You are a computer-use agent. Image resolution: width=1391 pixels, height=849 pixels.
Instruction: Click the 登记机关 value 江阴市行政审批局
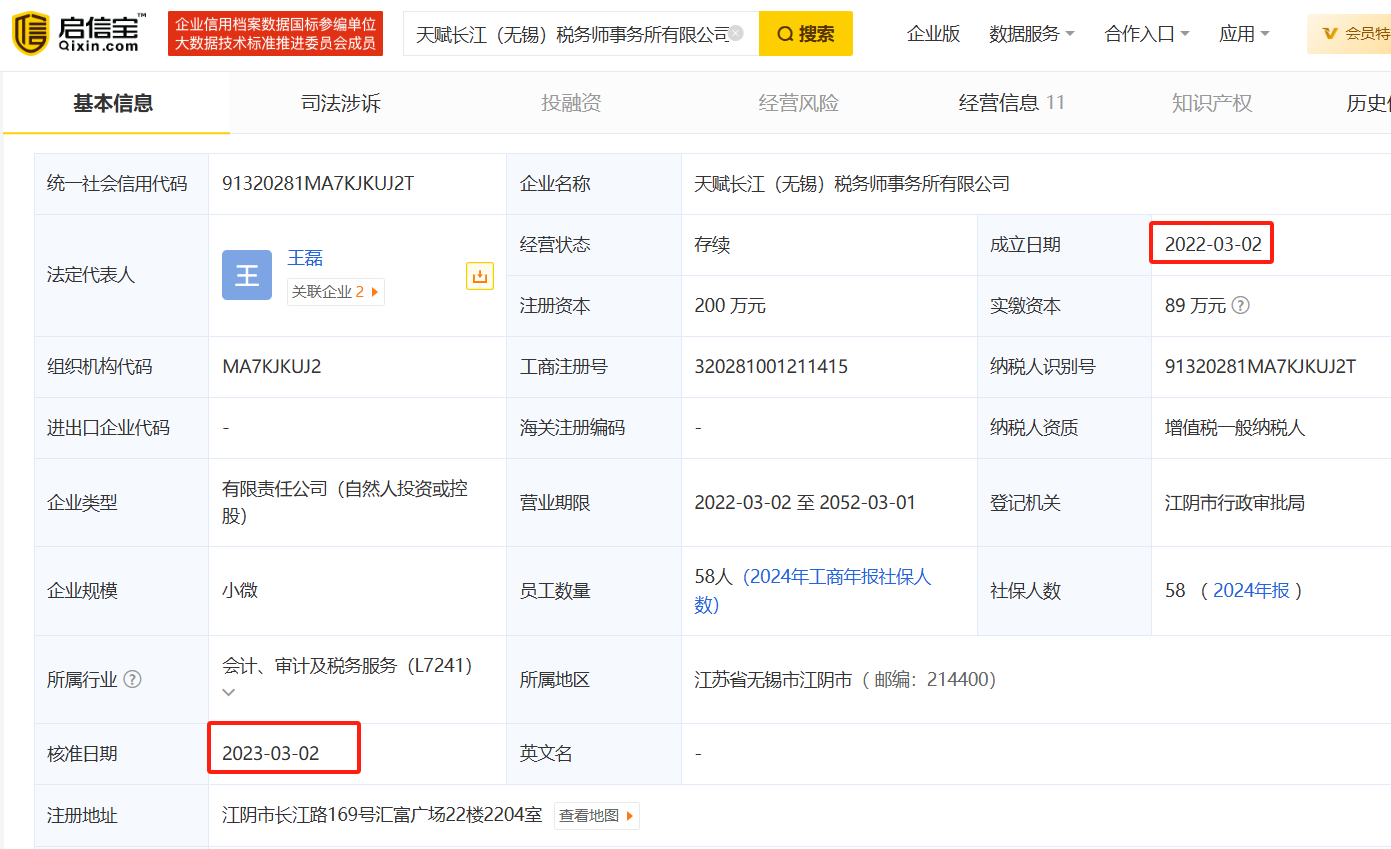tap(1235, 503)
